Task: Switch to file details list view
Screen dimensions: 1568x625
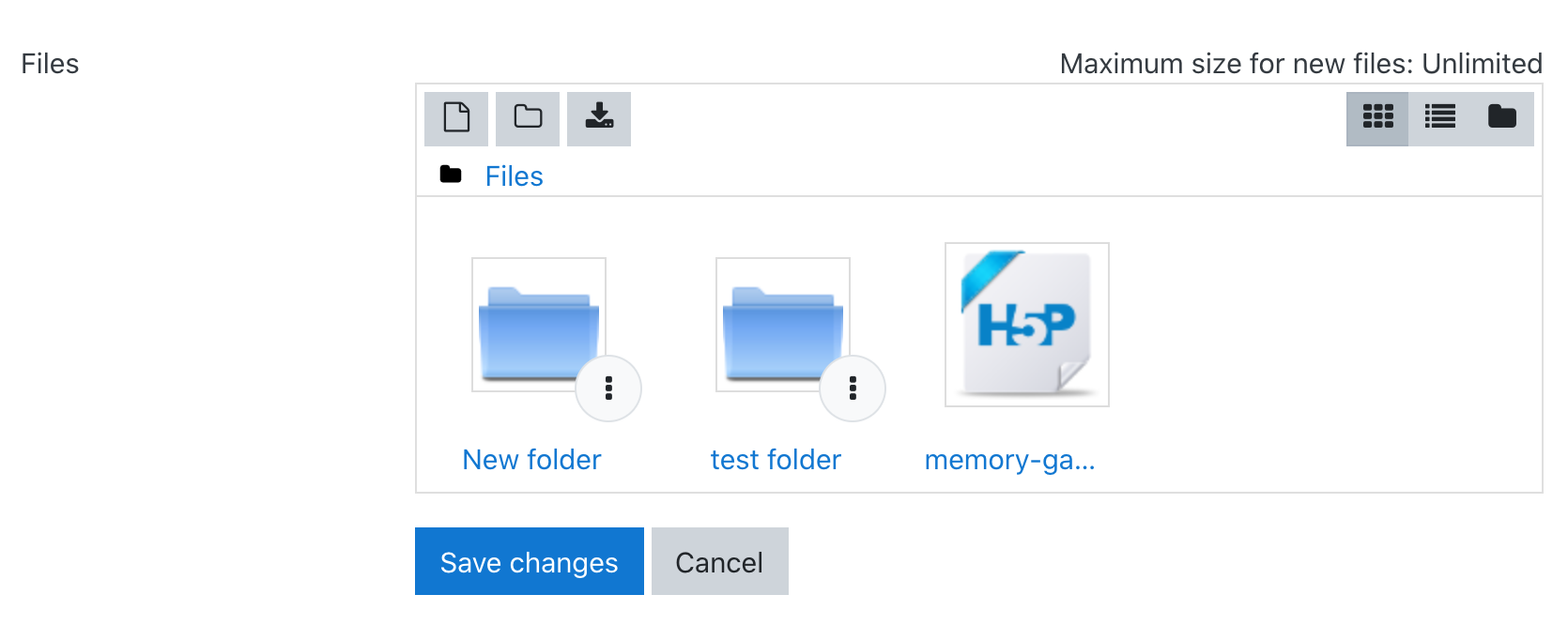Action: pyautogui.click(x=1439, y=118)
